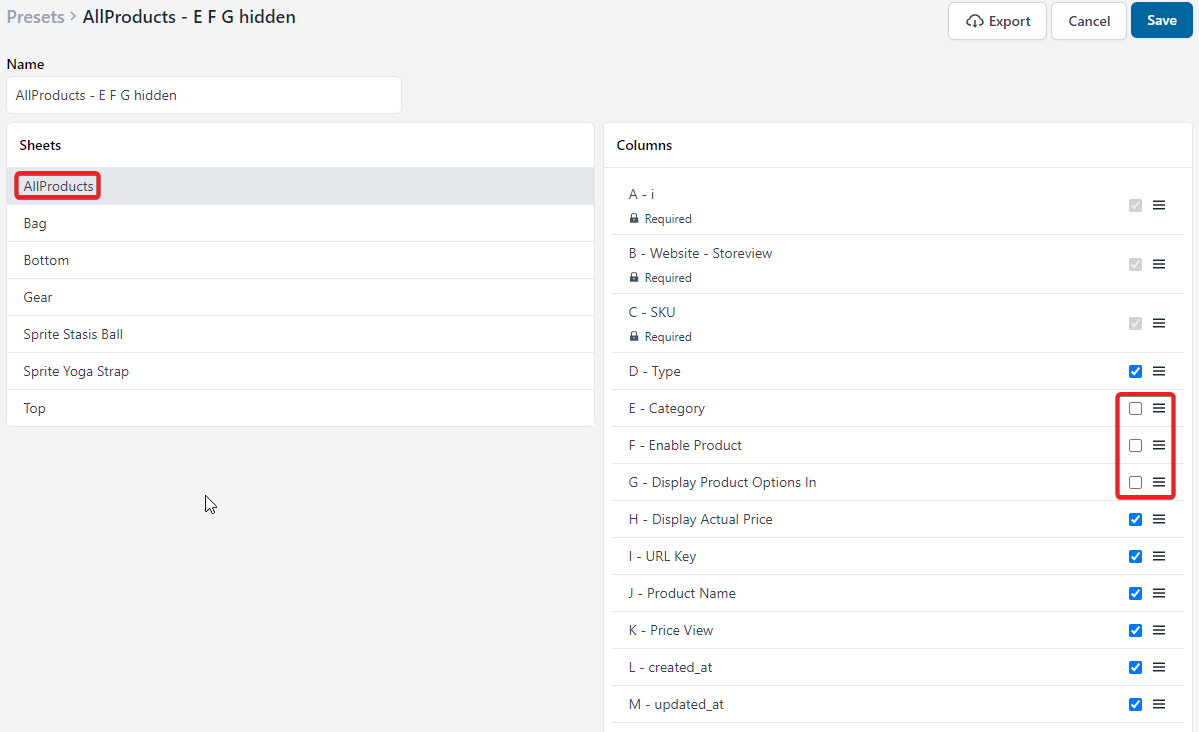Click the lock icon under A - i

pyautogui.click(x=634, y=218)
